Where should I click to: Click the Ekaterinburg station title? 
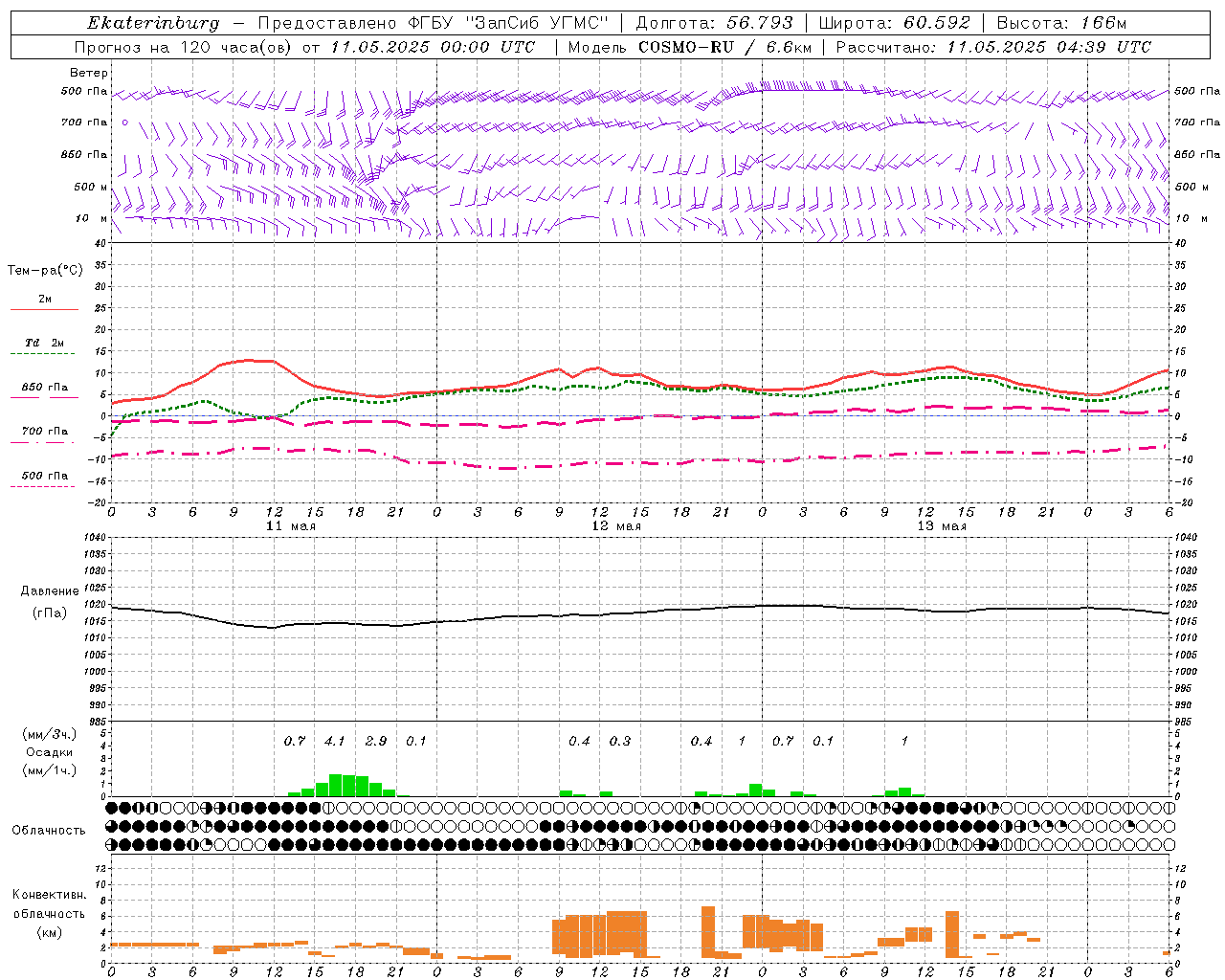pos(153,23)
